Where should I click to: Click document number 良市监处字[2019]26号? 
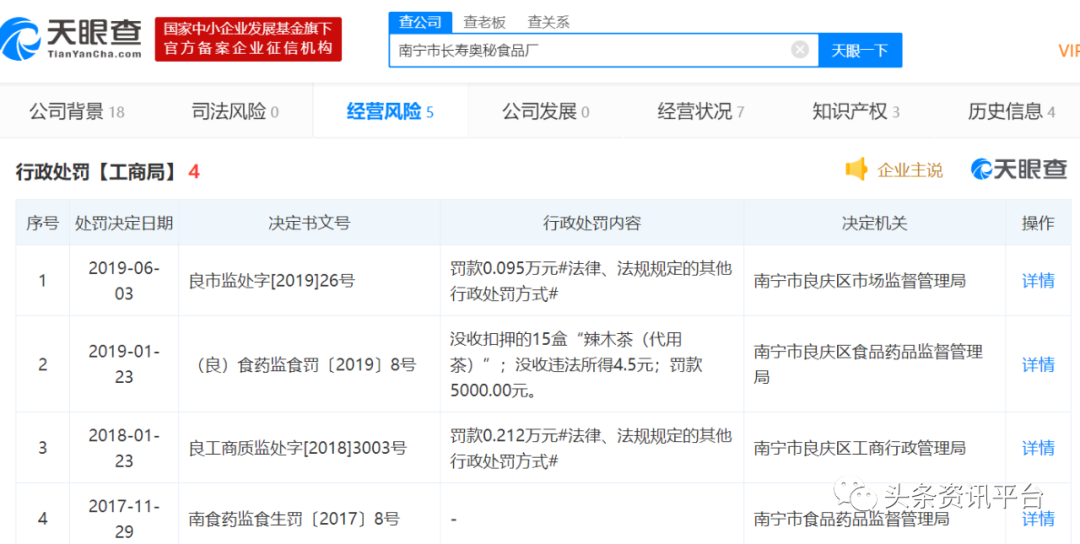(273, 281)
